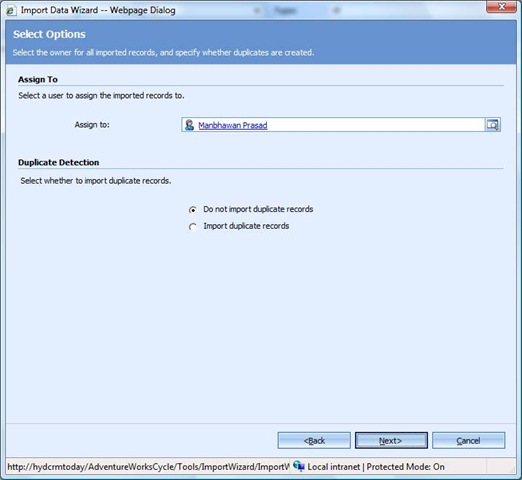522x480 pixels.
Task: Open the user lookup icon in Assign to field
Action: pos(492,125)
